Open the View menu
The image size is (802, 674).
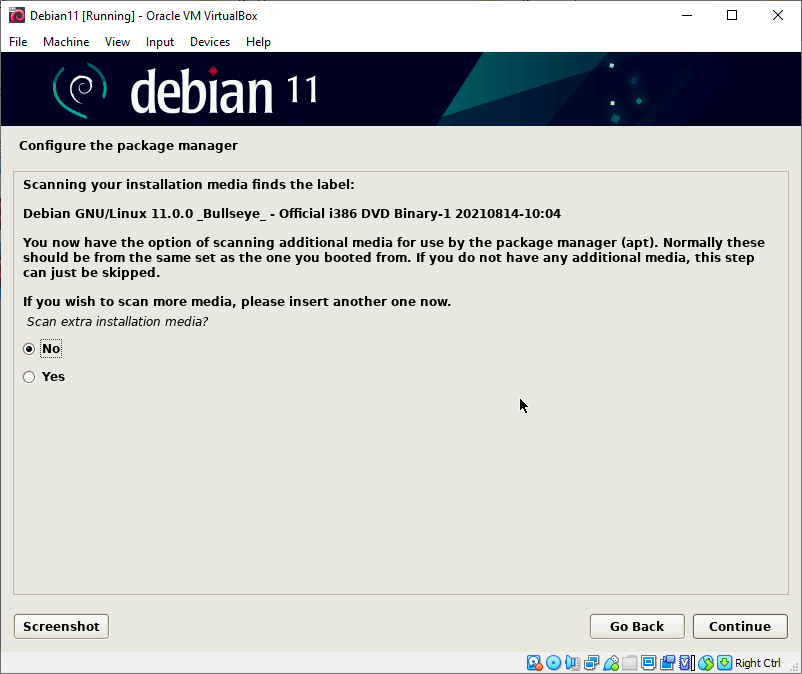[117, 42]
